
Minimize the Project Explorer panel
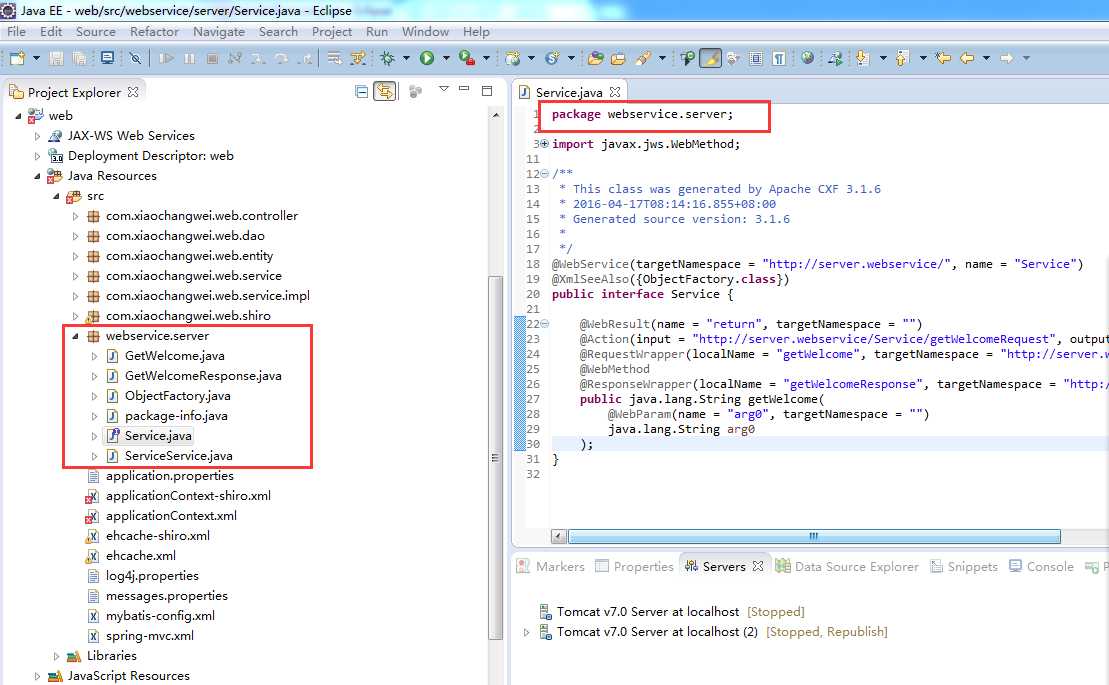[464, 88]
